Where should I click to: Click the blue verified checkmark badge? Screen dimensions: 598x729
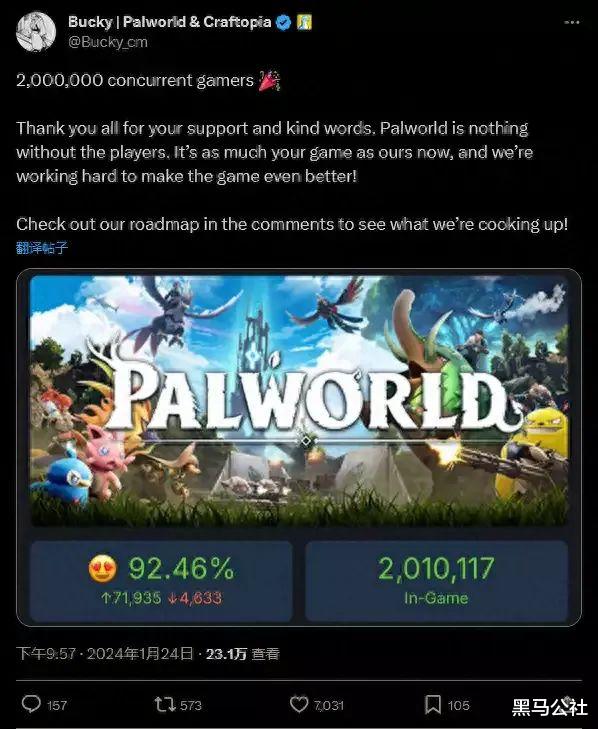pos(284,22)
